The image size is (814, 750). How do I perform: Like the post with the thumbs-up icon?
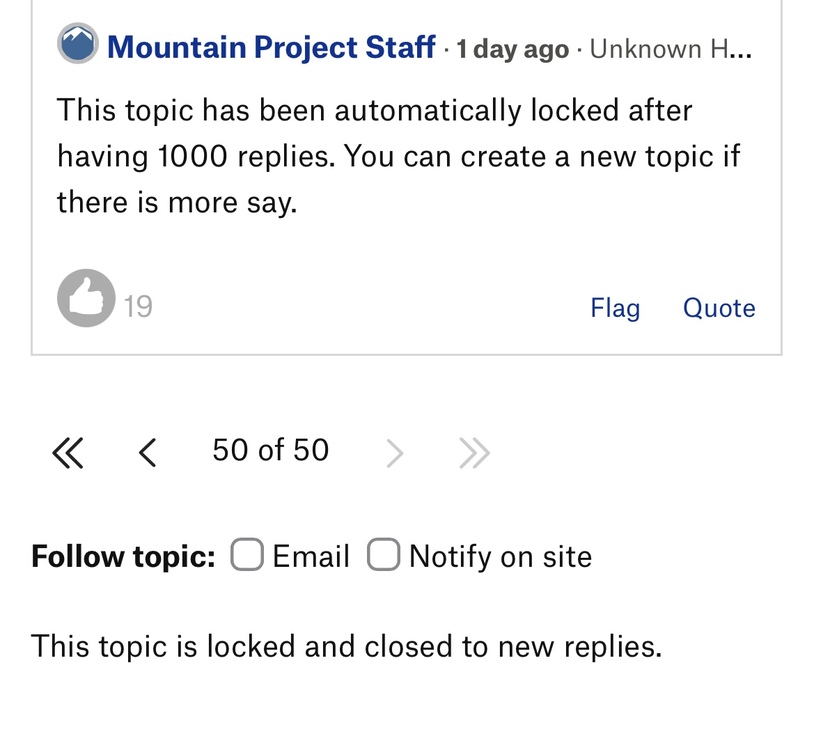coord(85,298)
